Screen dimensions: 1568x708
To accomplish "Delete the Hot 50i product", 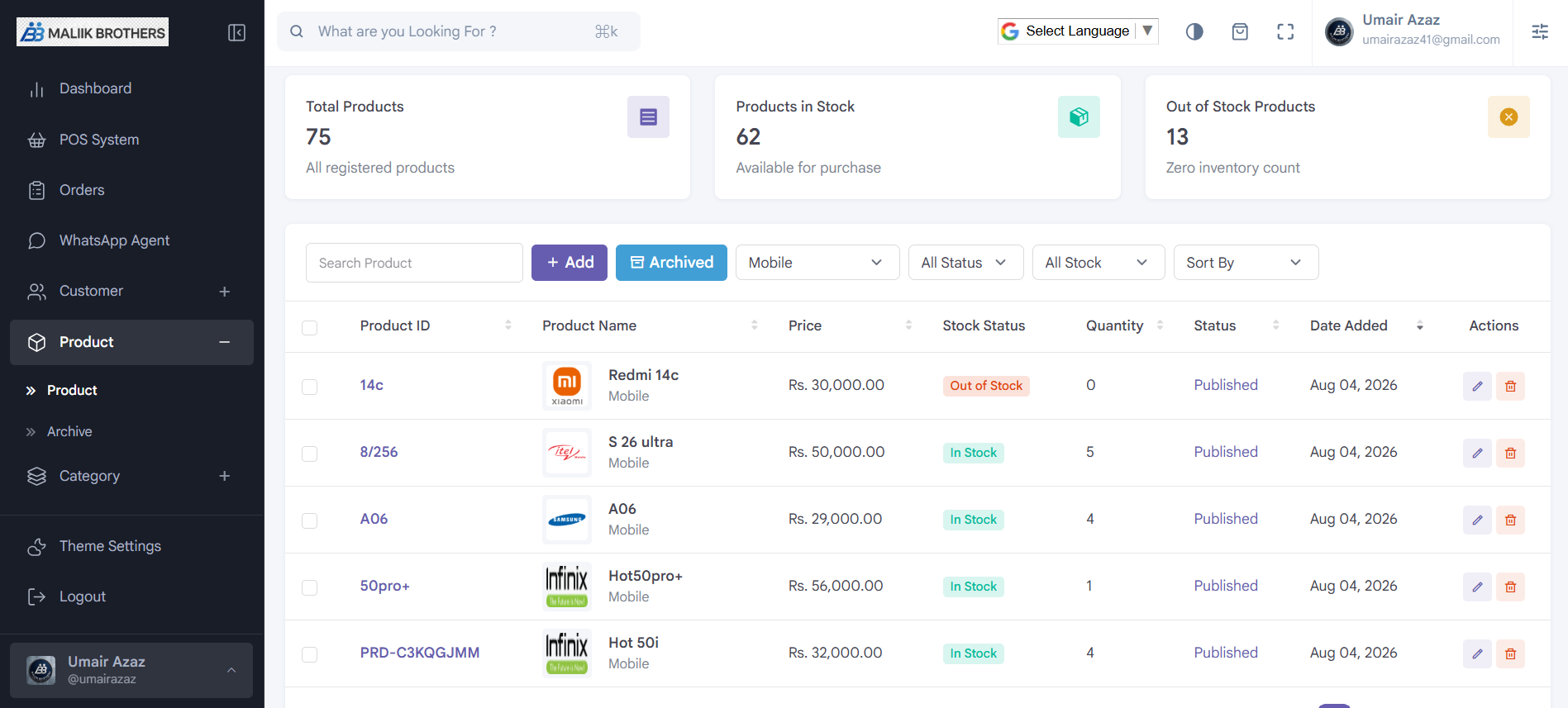I will tap(1510, 653).
